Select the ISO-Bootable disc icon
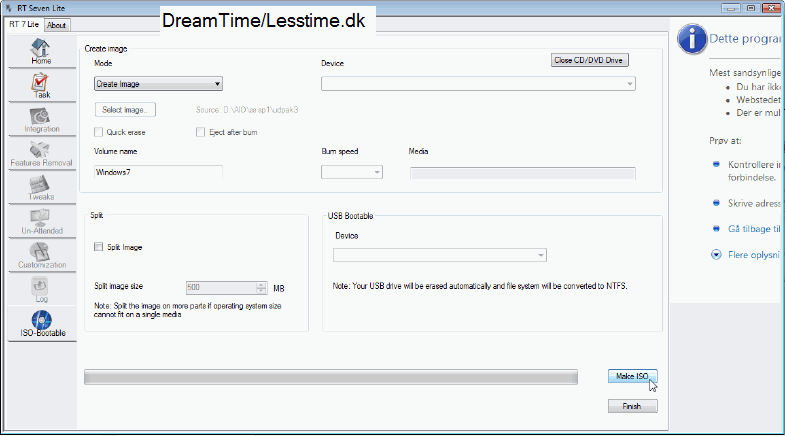The height and width of the screenshot is (436, 785). (42, 320)
